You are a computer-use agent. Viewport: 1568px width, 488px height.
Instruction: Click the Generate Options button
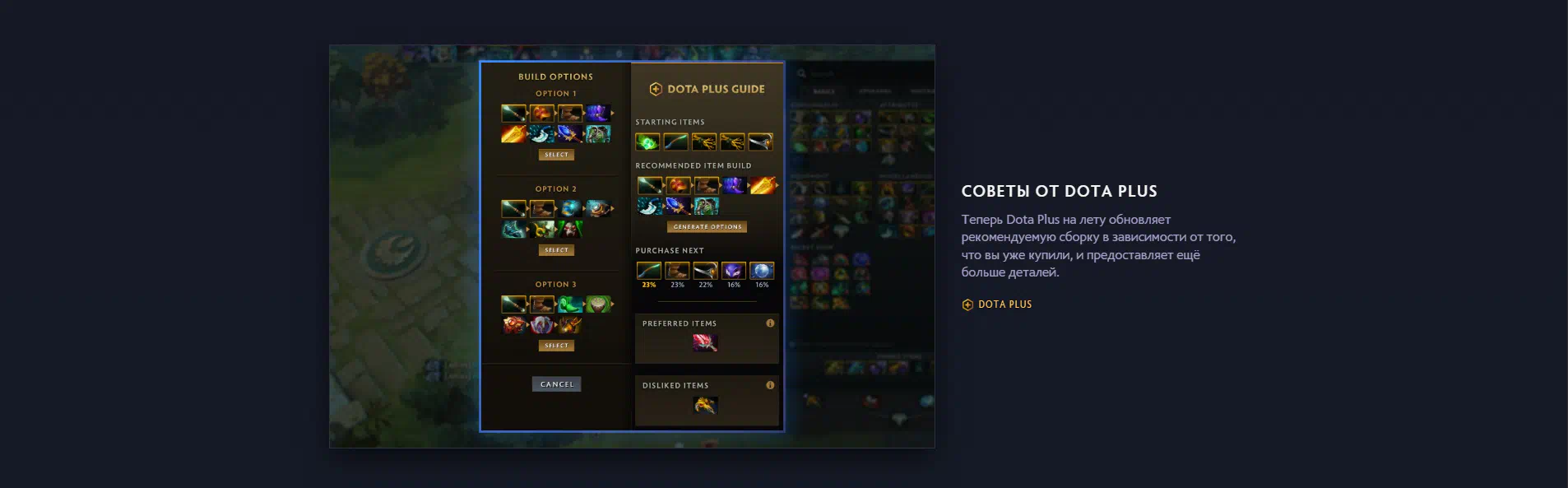coord(707,226)
